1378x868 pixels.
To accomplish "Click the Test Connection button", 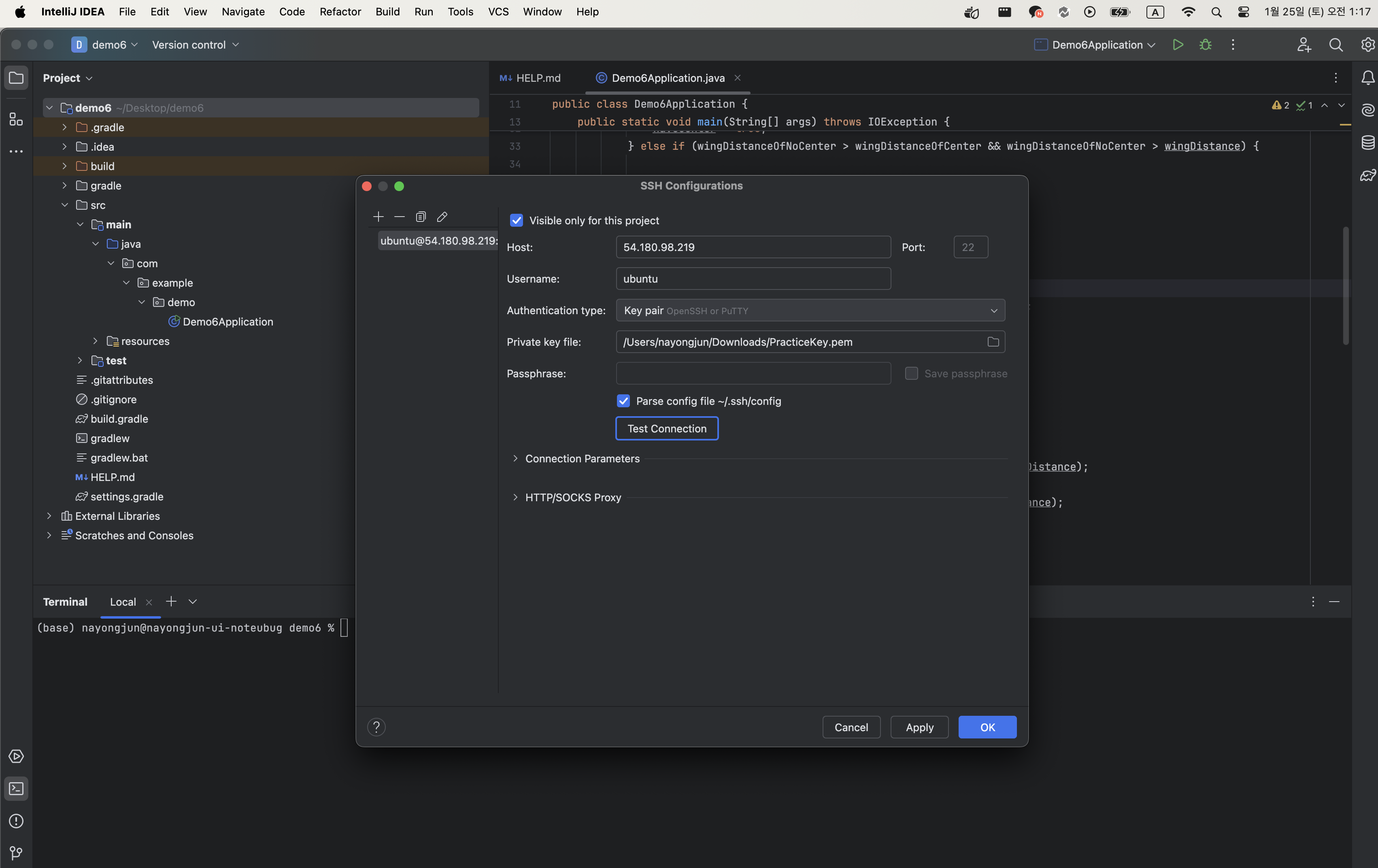I will pyautogui.click(x=667, y=429).
